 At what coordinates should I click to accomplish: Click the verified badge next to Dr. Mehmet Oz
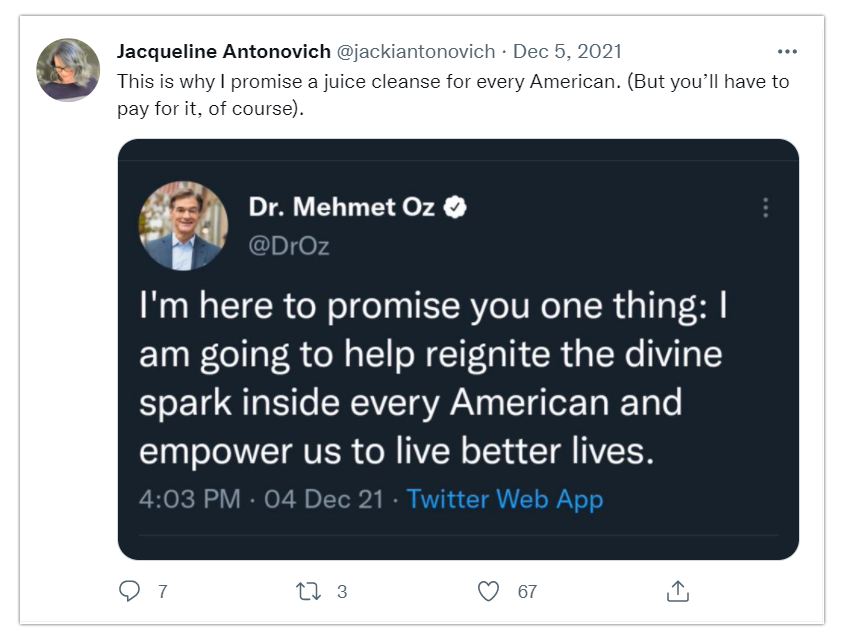coord(455,207)
